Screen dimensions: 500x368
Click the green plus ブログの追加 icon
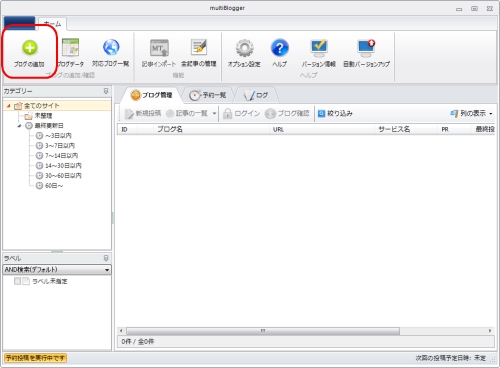(30, 48)
